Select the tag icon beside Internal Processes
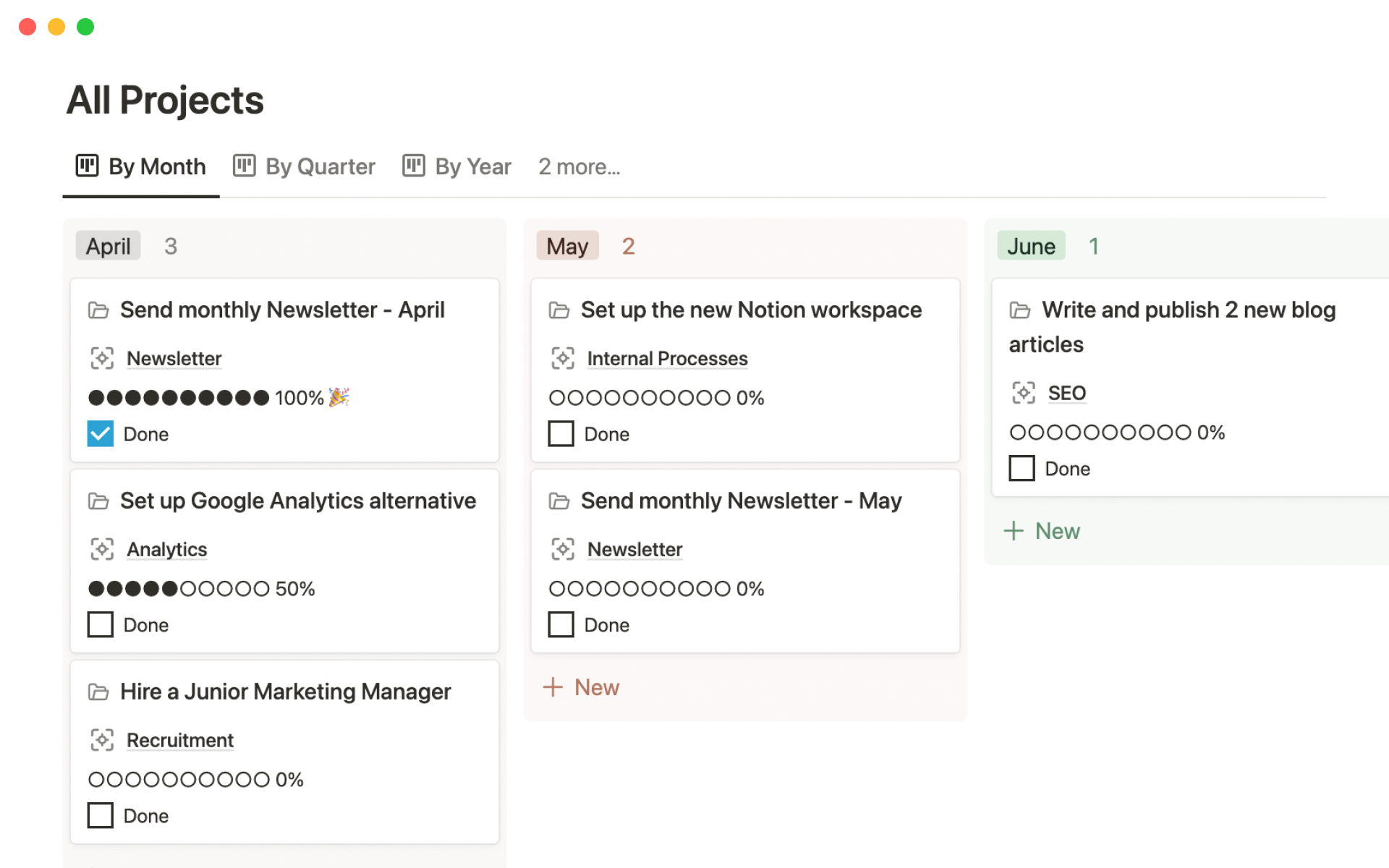Screen dimensions: 1389x868 [562, 357]
